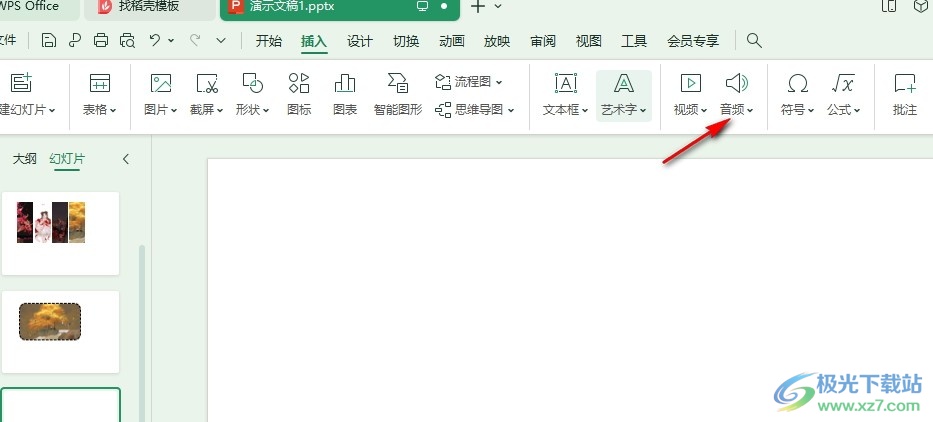This screenshot has height=422, width=933.
Task: Expand the quick access toolbar customize chevron
Action: (221, 40)
